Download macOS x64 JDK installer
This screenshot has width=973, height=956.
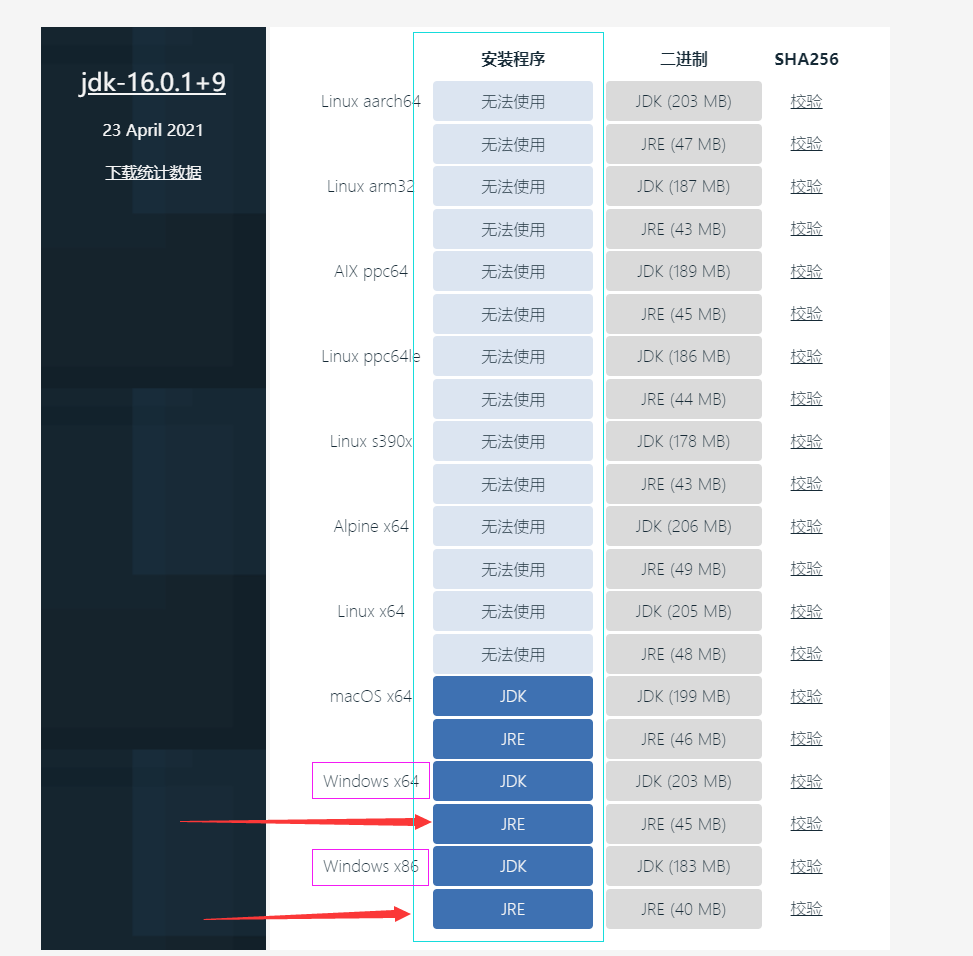[x=513, y=696]
